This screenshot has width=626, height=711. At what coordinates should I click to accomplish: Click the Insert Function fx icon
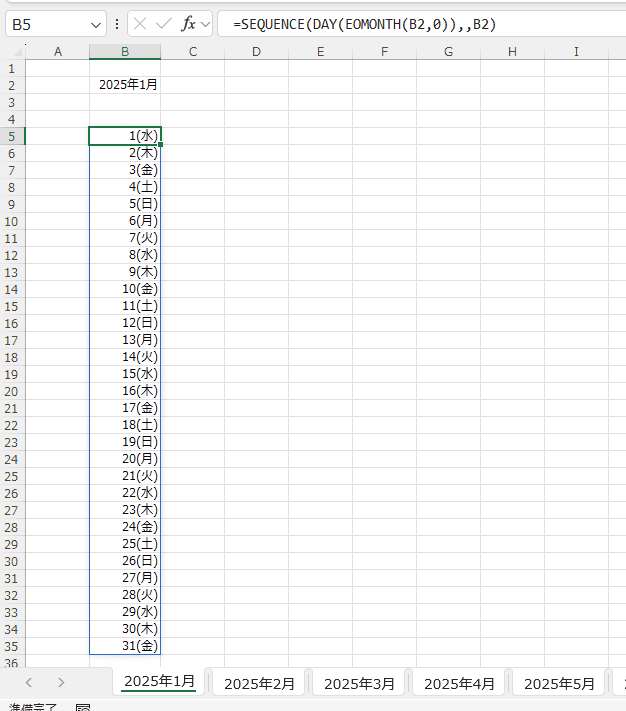tap(188, 24)
